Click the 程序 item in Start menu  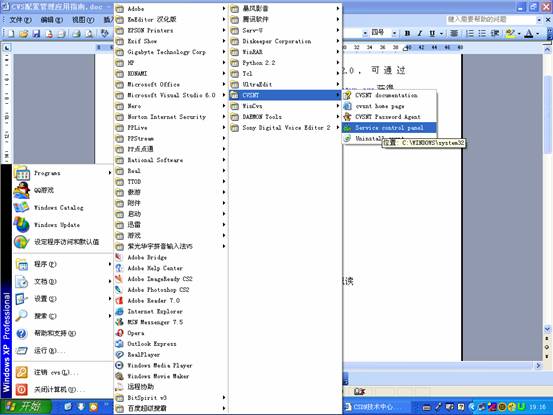[63, 264]
